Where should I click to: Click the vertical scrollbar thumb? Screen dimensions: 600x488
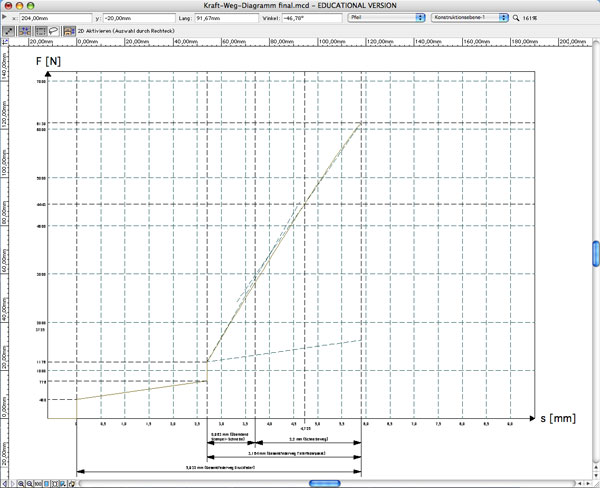click(x=596, y=253)
